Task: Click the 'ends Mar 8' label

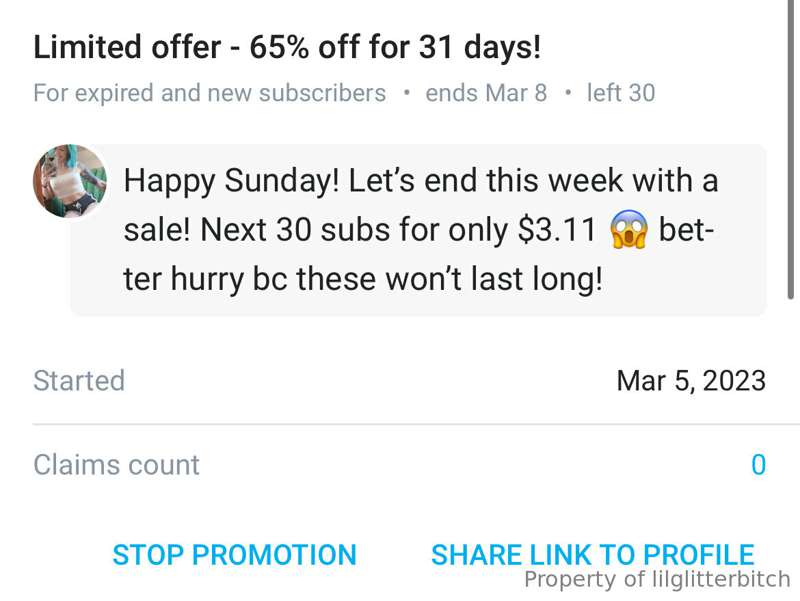Action: 486,93
